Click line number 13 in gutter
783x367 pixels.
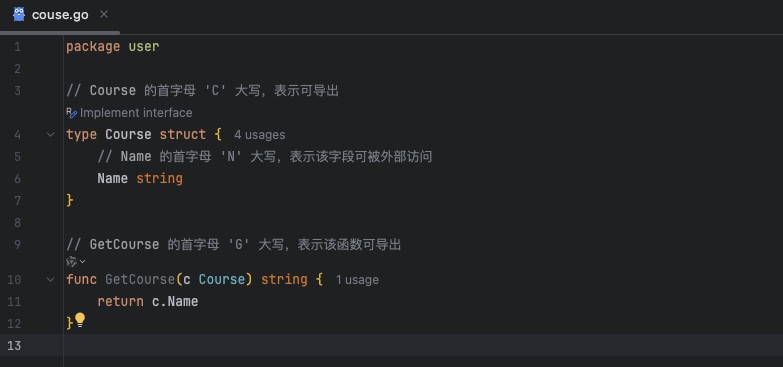point(14,346)
